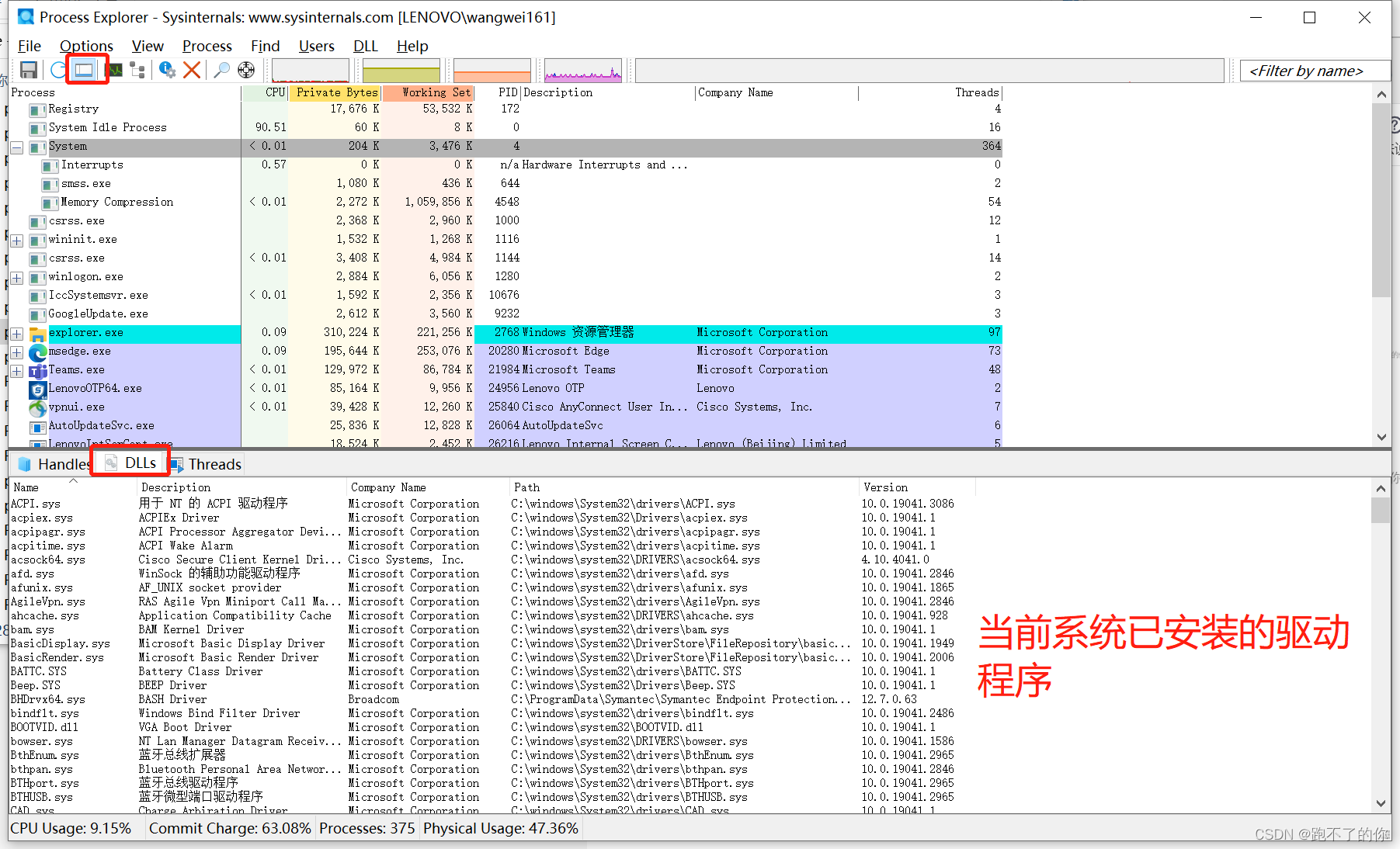Open the orange physical memory mini graph
This screenshot has height=849, width=1400.
pos(492,71)
